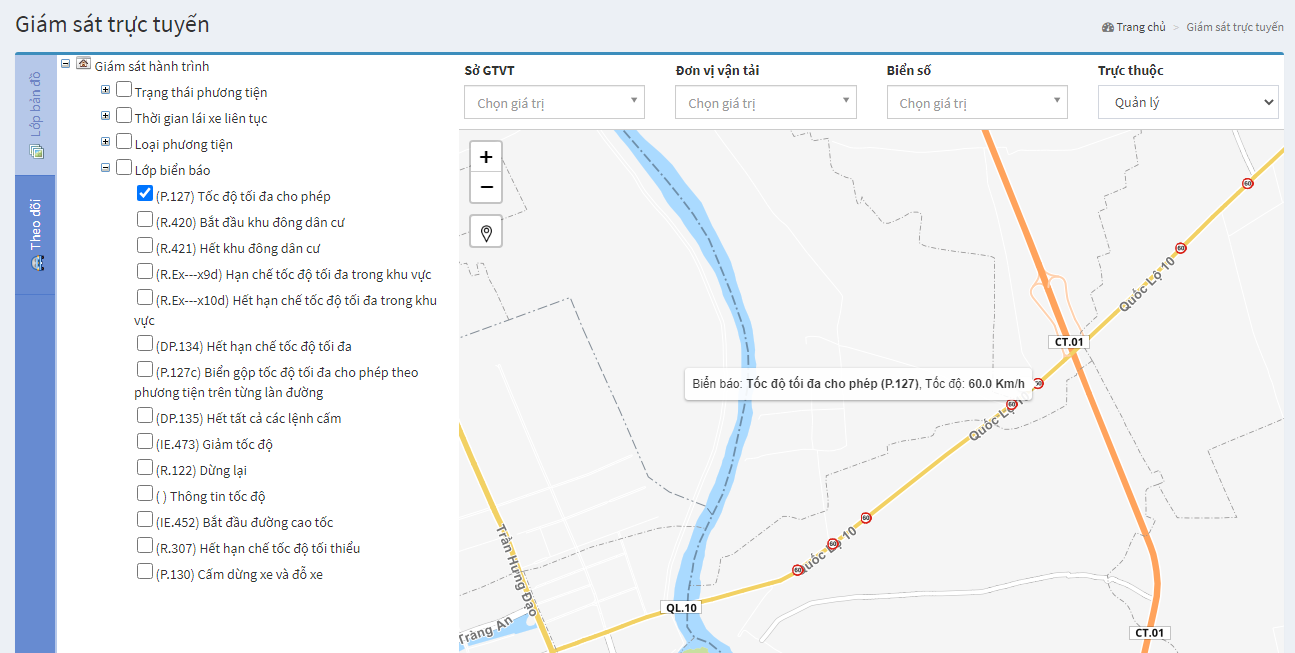Click the Trang chủ dashboard icon
The height and width of the screenshot is (653, 1295).
[1108, 27]
